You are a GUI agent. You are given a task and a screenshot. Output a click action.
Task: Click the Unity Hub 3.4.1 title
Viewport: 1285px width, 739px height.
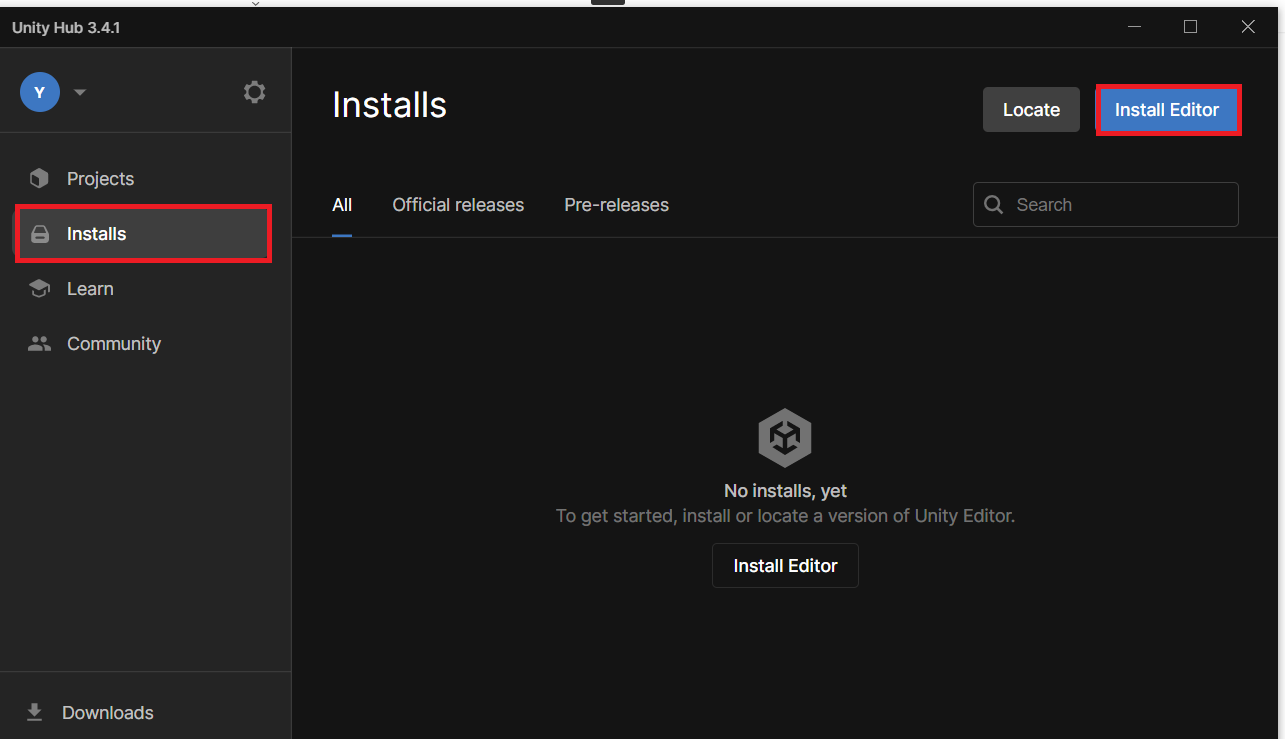point(66,27)
